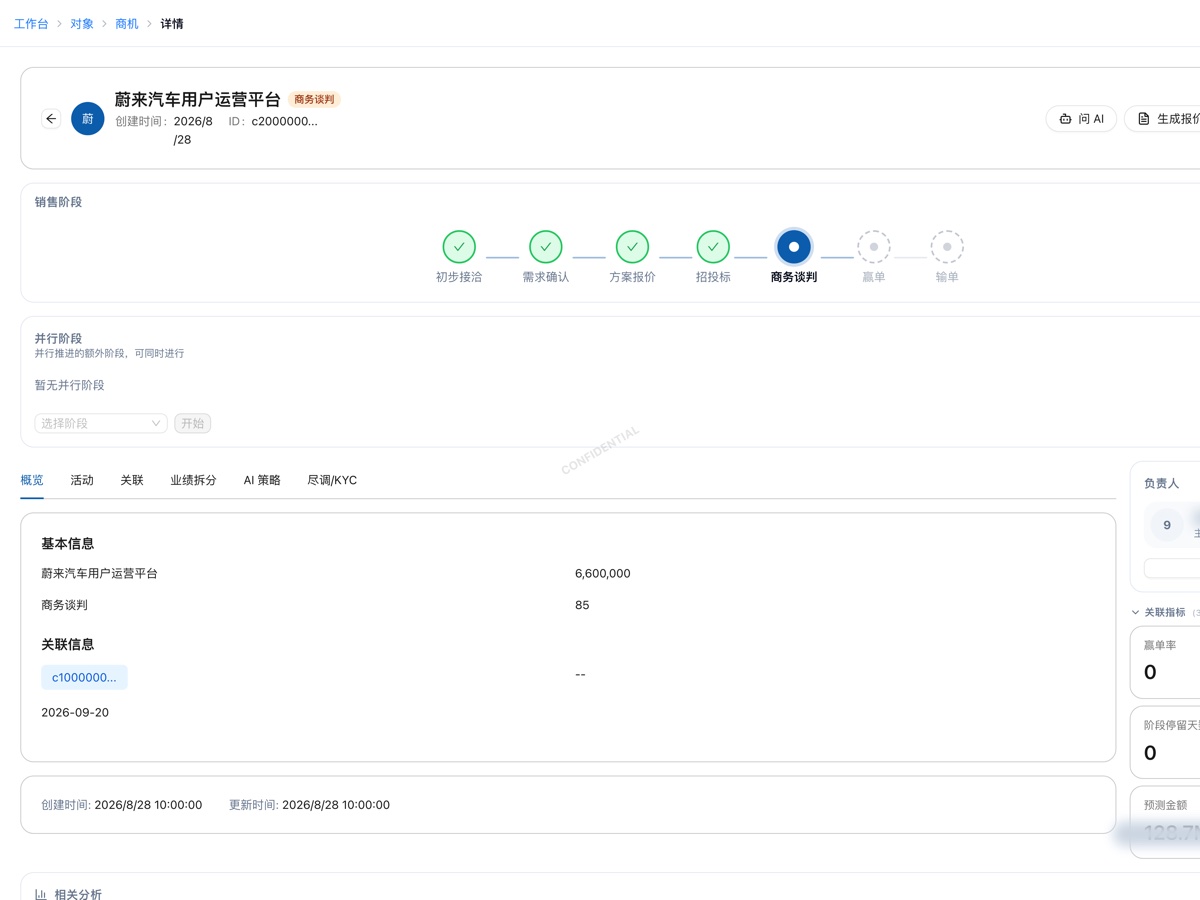The height and width of the screenshot is (900, 1200).
Task: Switch to the 关联 tab
Action: click(132, 480)
